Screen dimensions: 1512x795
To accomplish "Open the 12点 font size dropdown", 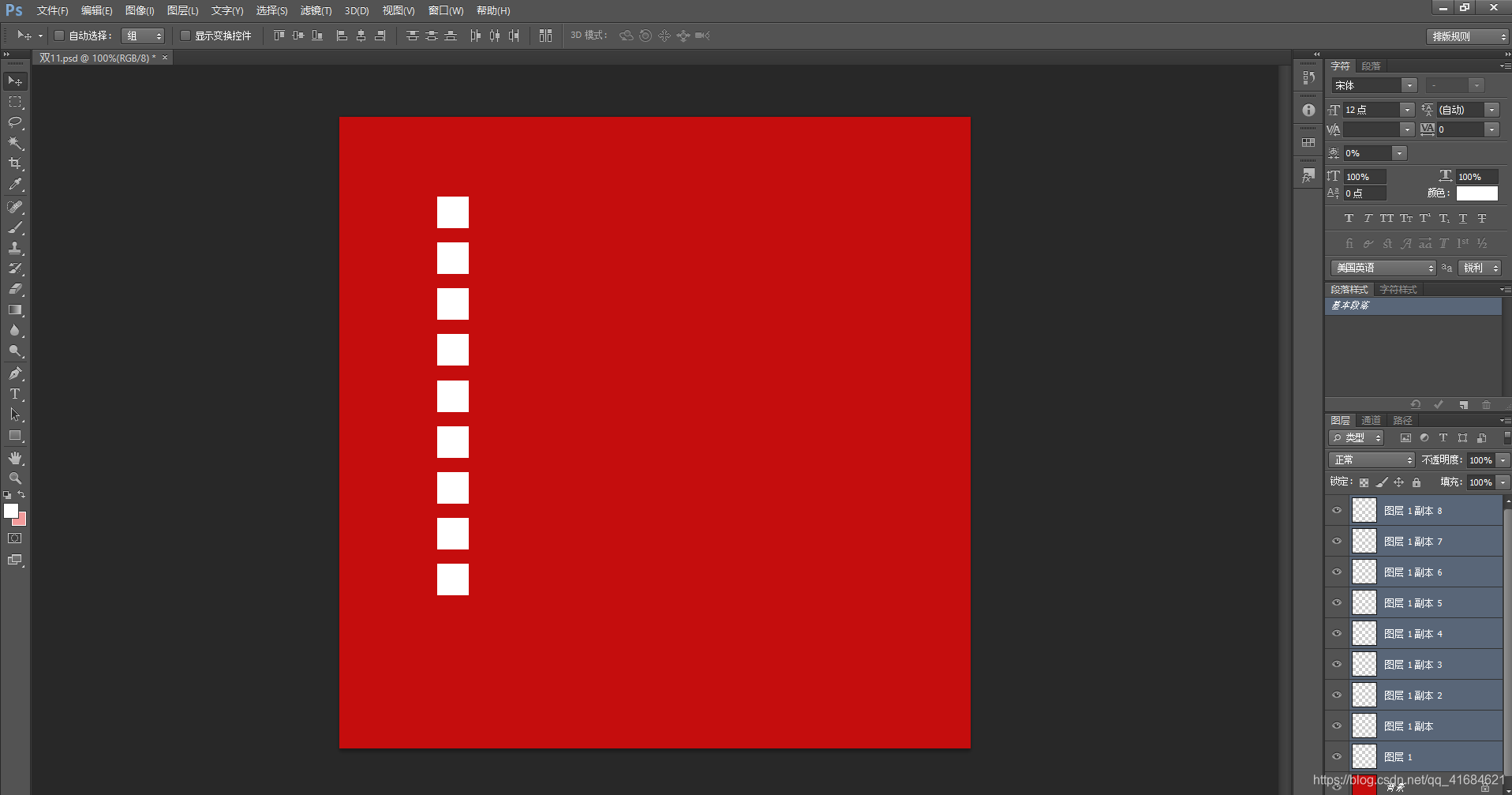I will (x=1407, y=110).
